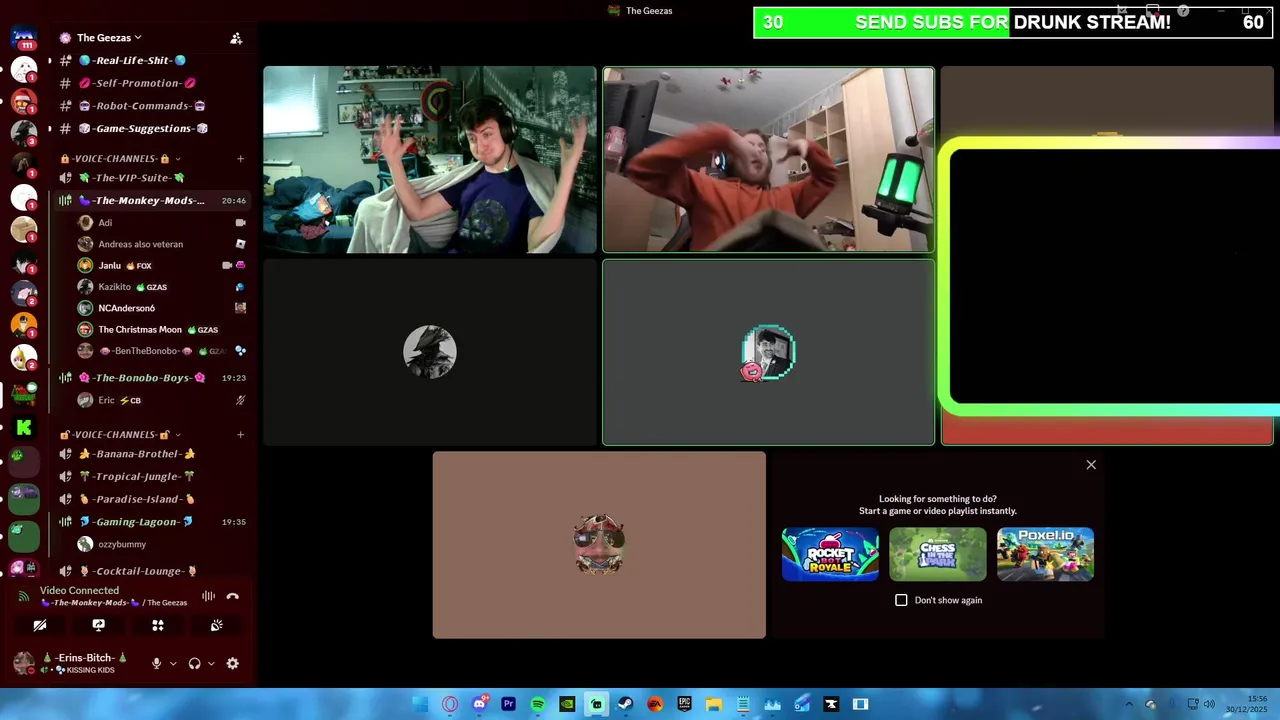Turn on the camera
This screenshot has height=720, width=1280.
[x=40, y=625]
